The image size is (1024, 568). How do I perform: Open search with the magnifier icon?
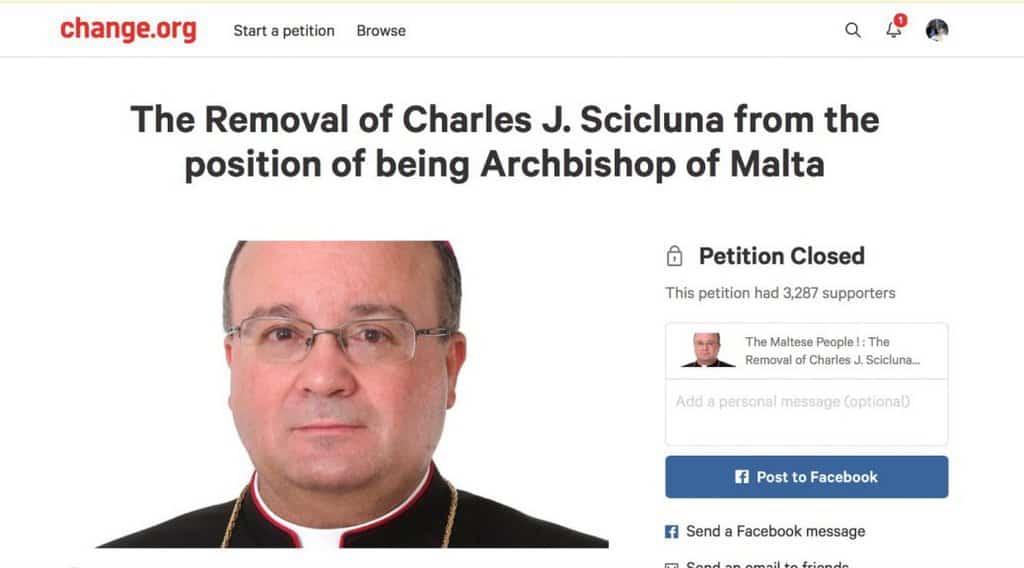pyautogui.click(x=853, y=30)
